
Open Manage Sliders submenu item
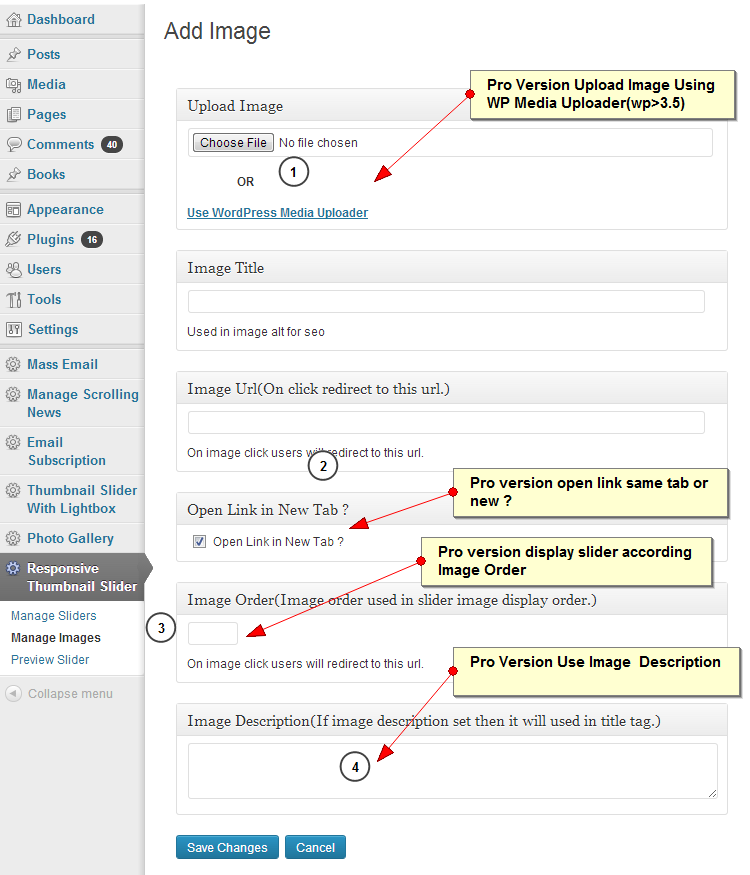click(x=54, y=616)
